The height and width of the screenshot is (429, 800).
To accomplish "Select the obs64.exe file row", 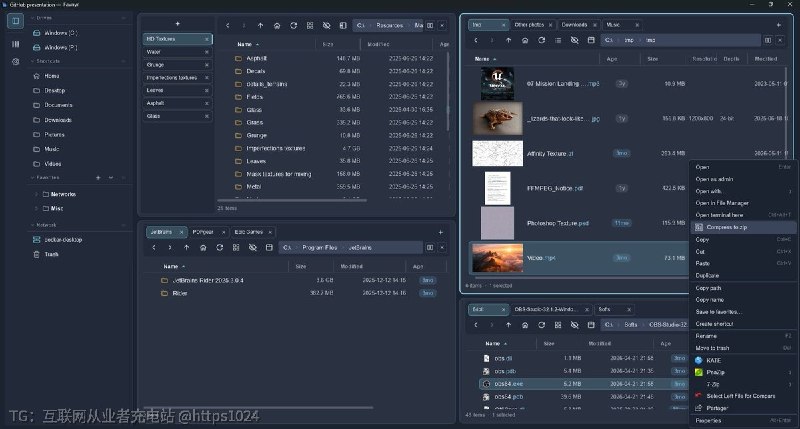I will click(584, 384).
